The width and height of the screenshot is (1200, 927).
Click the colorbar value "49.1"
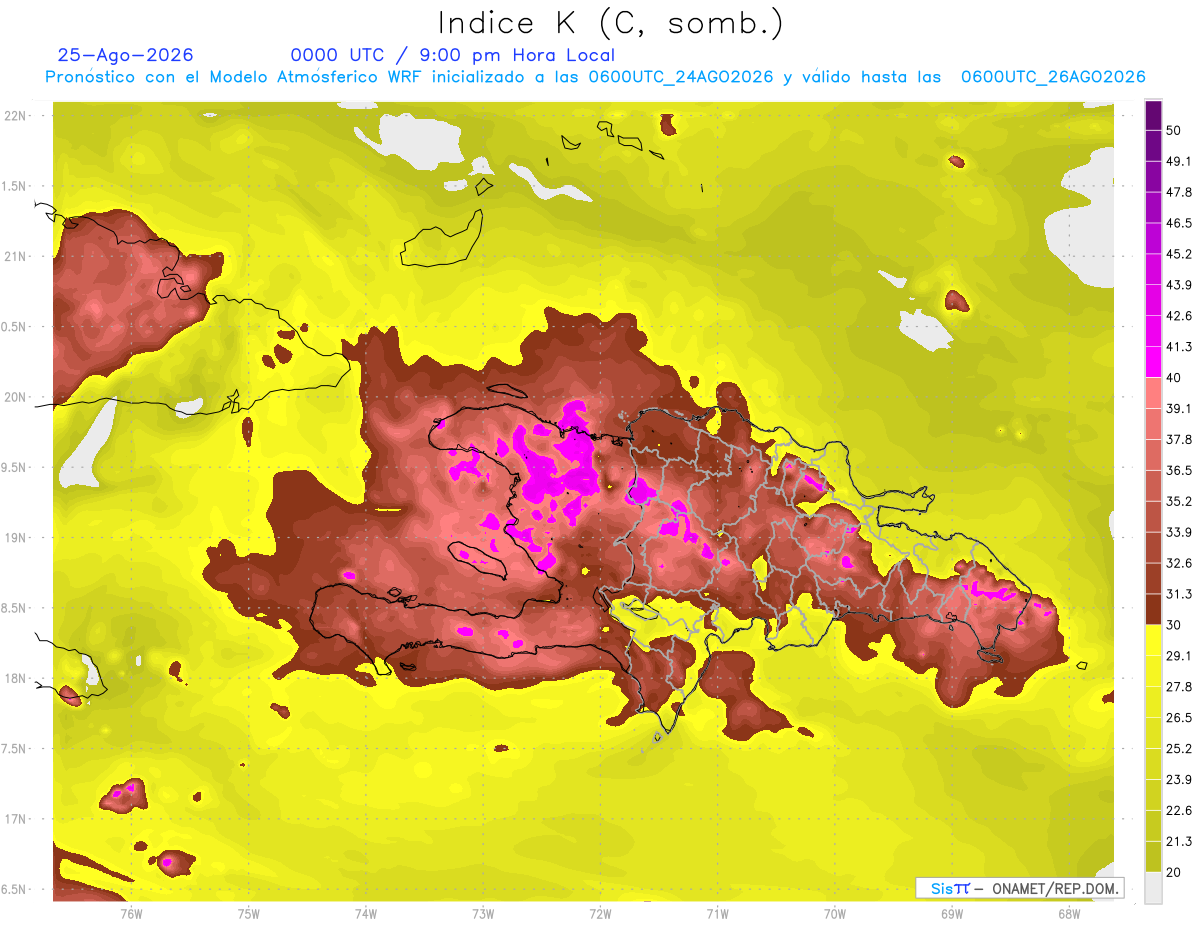pyautogui.click(x=1178, y=161)
